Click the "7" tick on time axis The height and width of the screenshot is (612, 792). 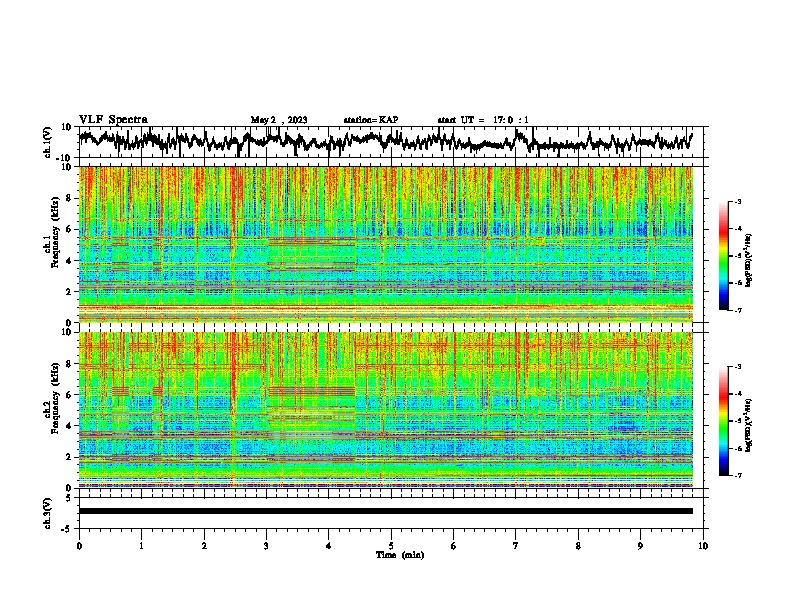[x=516, y=546]
